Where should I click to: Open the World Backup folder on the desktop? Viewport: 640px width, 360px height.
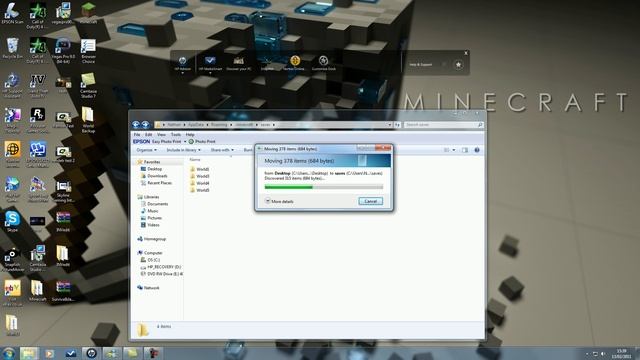(88, 119)
